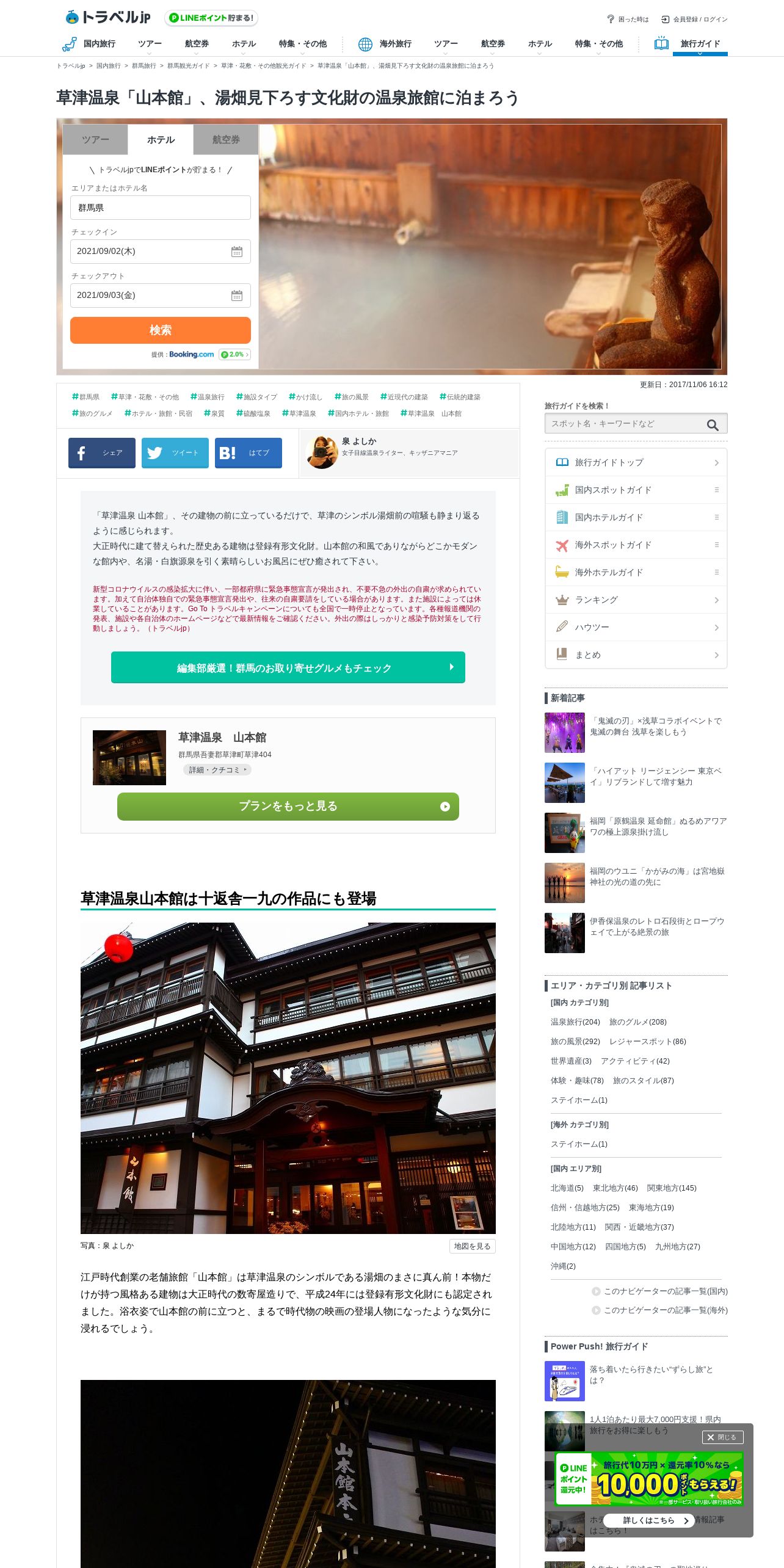The width and height of the screenshot is (784, 1568).
Task: Share on Facebook with シェア button
Action: pyautogui.click(x=102, y=453)
